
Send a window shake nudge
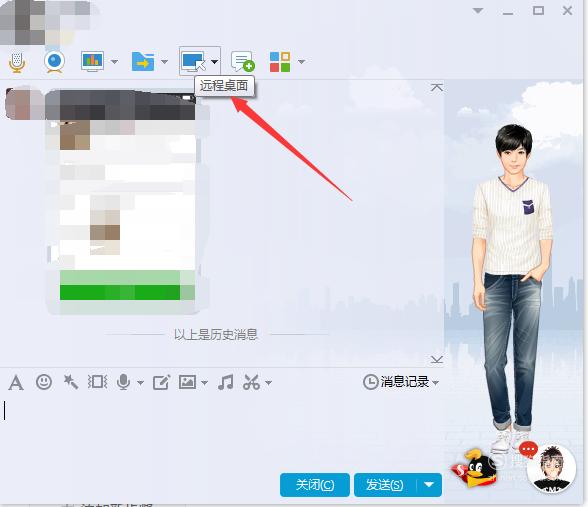pyautogui.click(x=98, y=382)
